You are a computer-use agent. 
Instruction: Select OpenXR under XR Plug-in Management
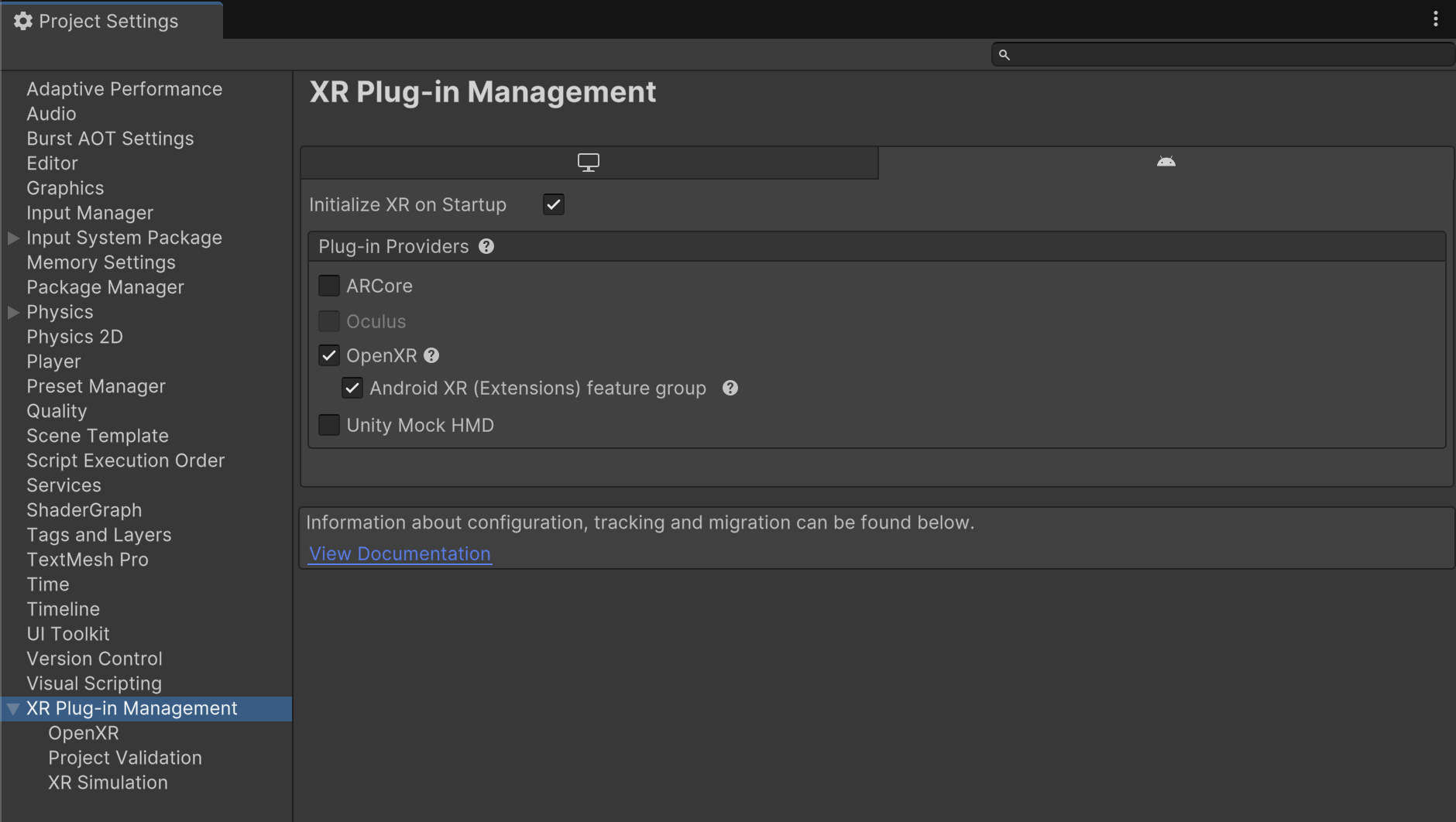[x=83, y=733]
